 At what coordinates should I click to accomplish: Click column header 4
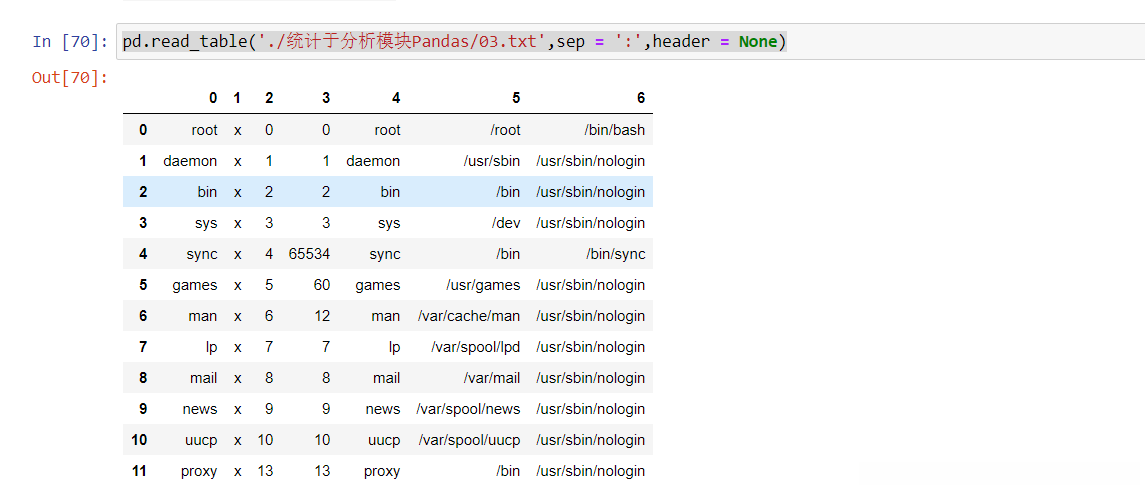point(396,98)
